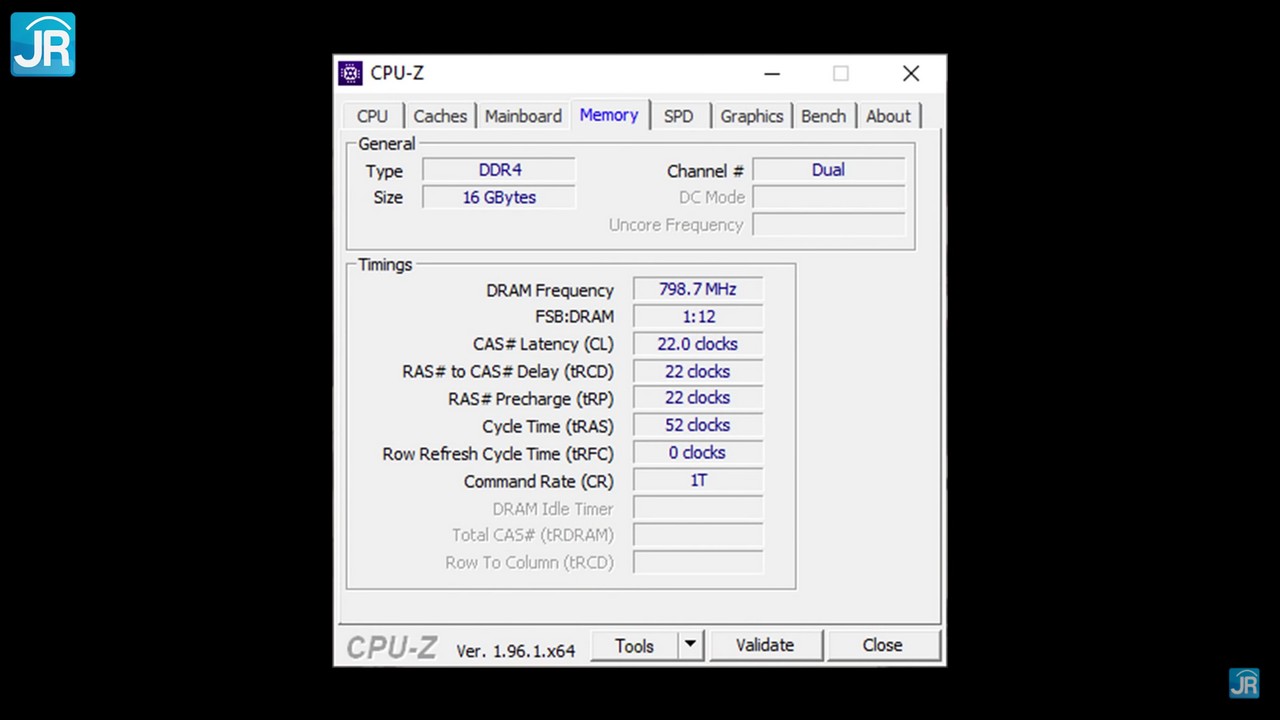Click the RAS# Precharge (tRP) label

coord(531,399)
